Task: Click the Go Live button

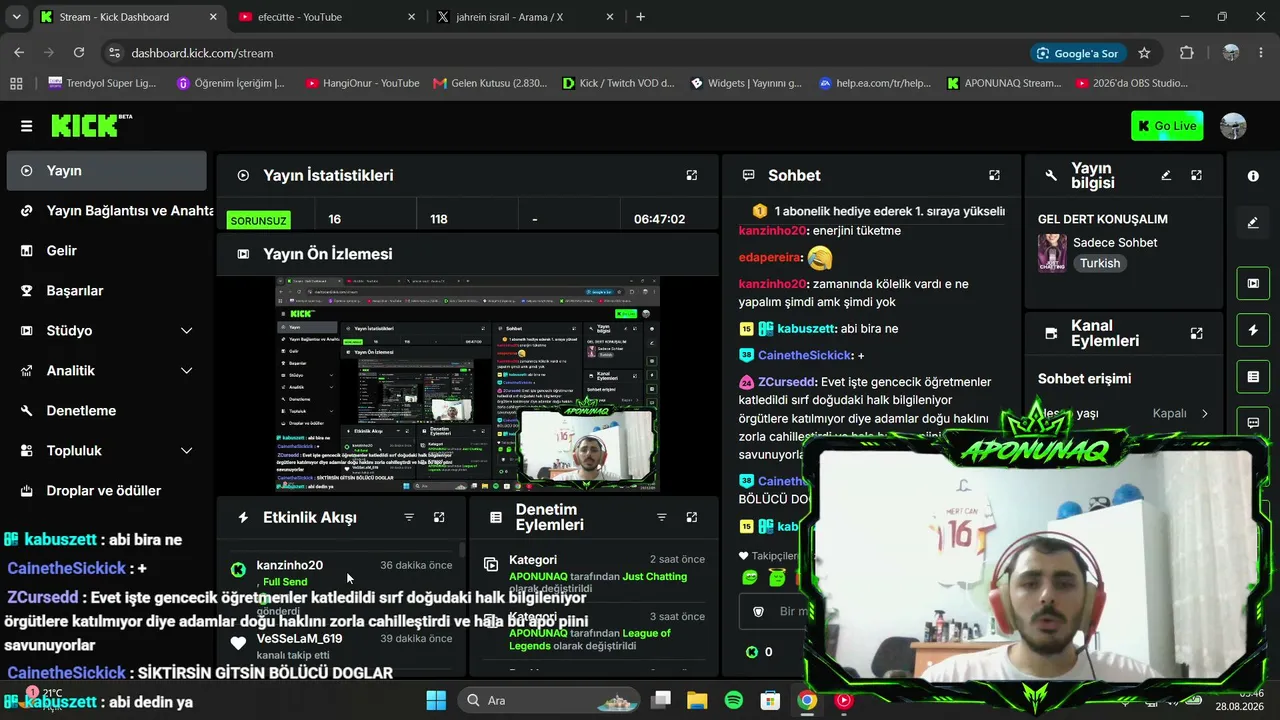Action: (x=1167, y=126)
